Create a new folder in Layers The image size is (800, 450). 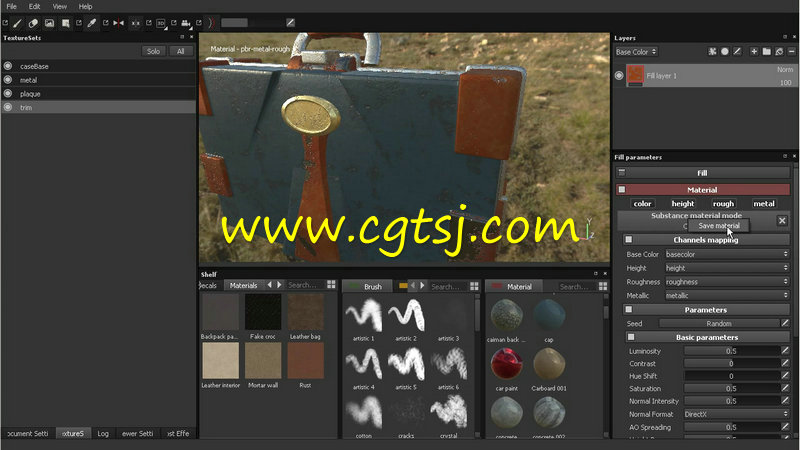[x=766, y=52]
